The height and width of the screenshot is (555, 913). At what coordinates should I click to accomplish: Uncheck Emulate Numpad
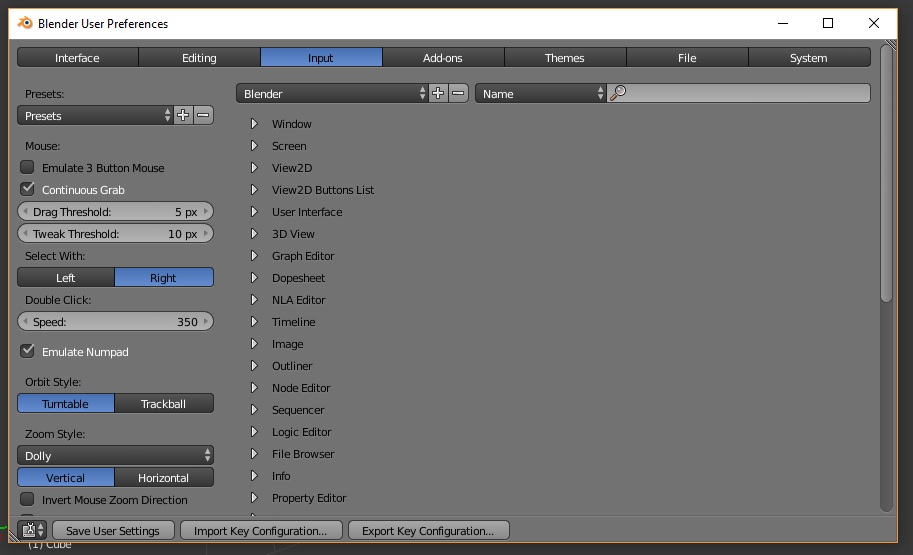click(27, 351)
